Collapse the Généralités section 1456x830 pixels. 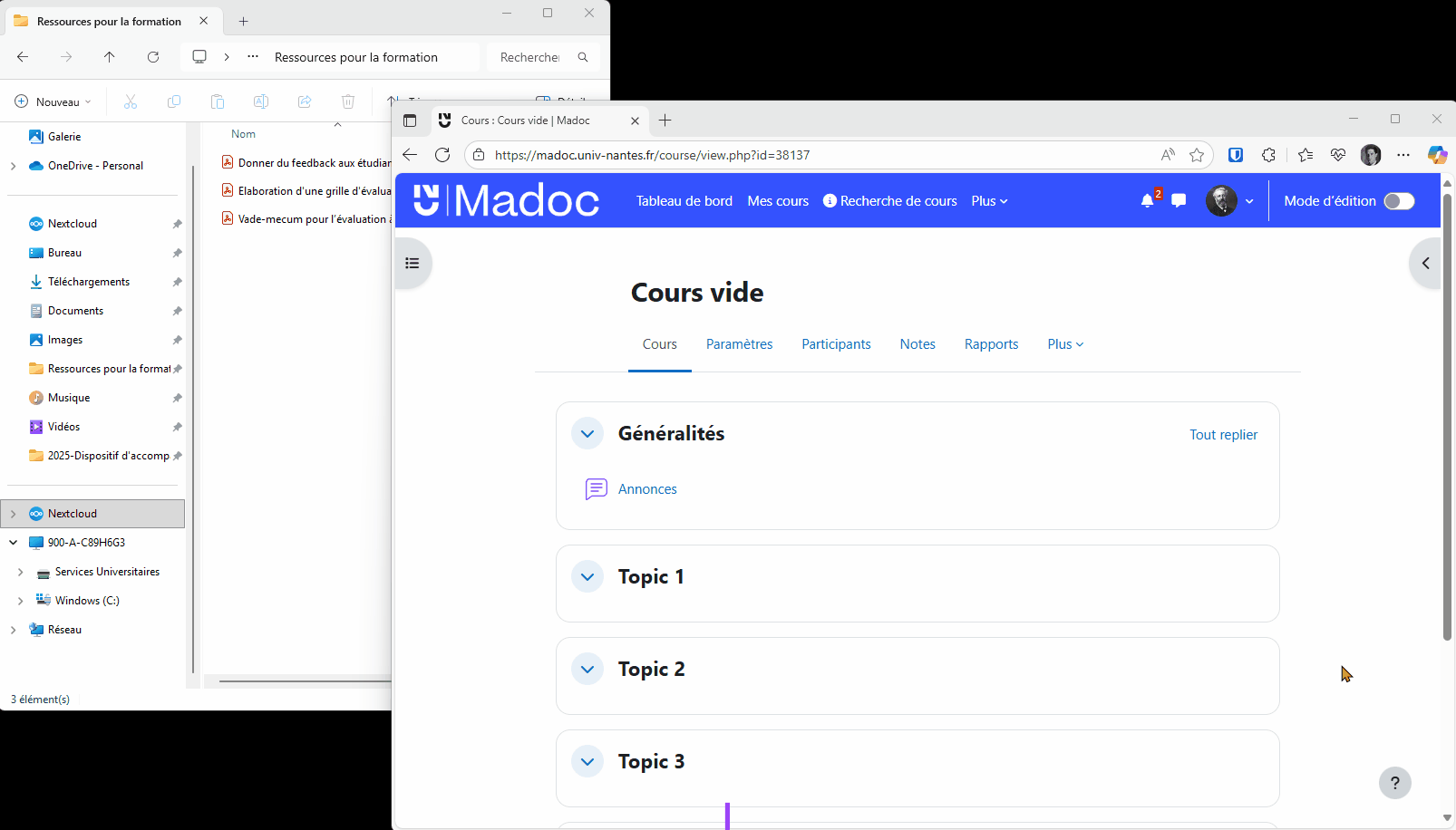coord(587,434)
